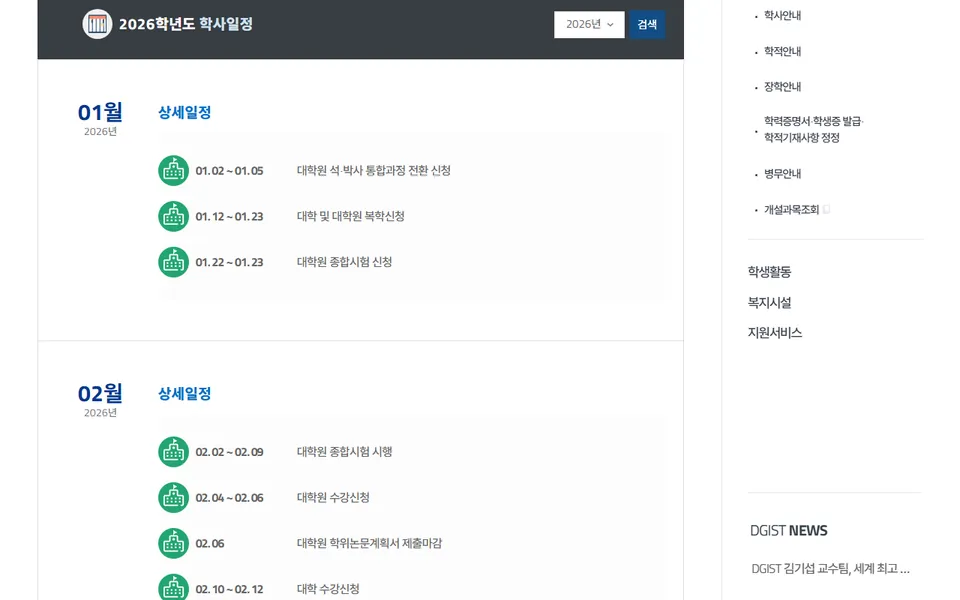Click school icon for 02.06 thesis plan row

173,543
